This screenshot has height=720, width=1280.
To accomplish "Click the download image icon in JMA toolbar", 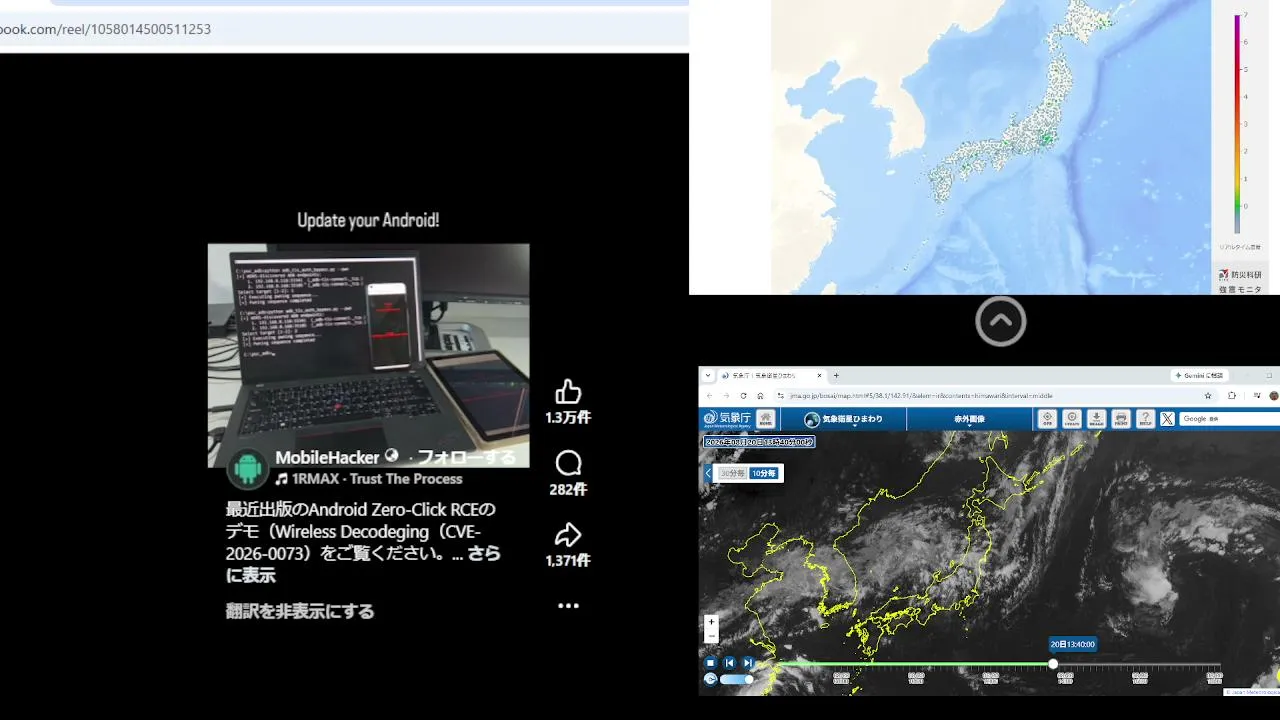I will click(1096, 419).
